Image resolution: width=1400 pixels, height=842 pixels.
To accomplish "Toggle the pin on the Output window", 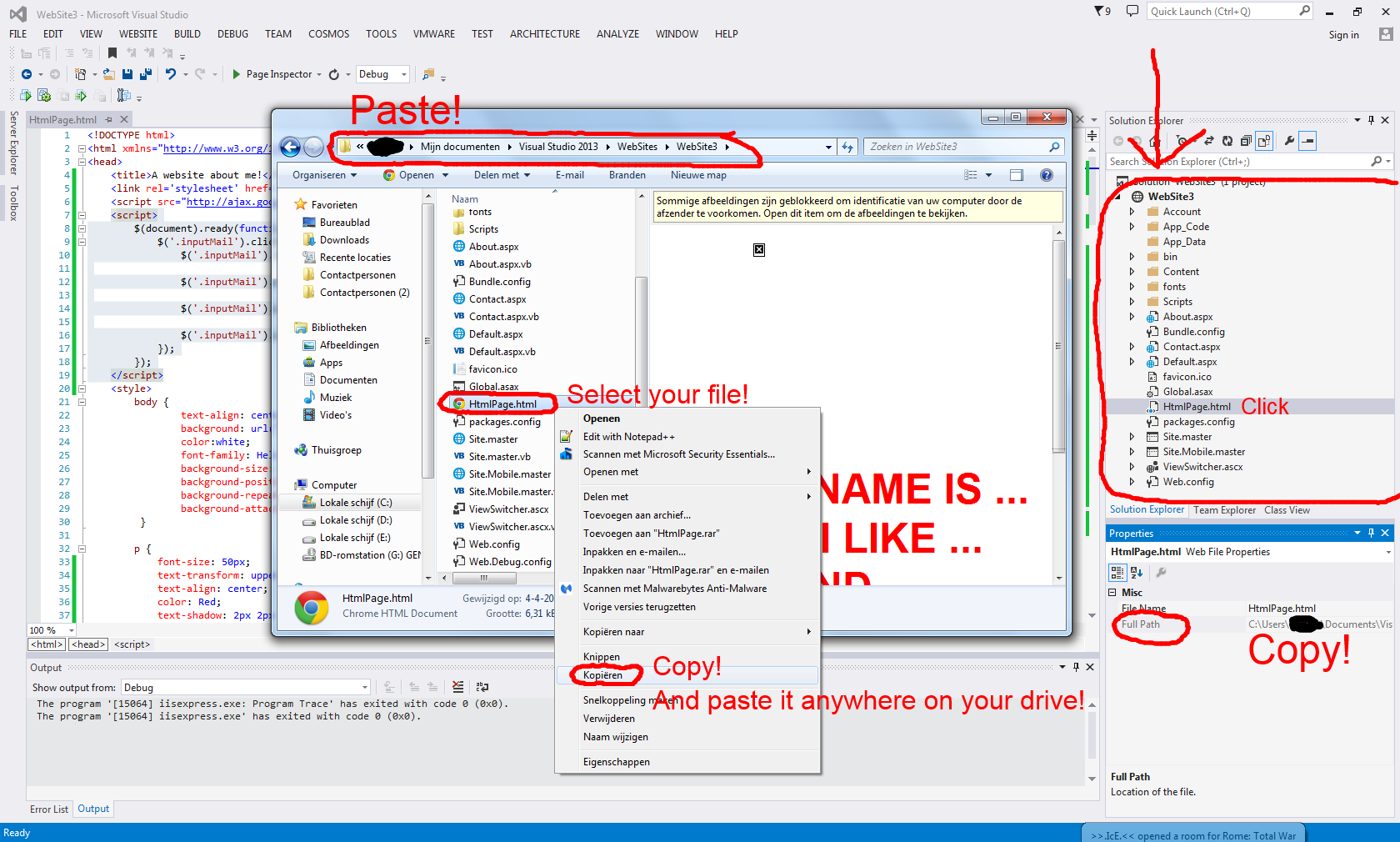I will (1077, 667).
